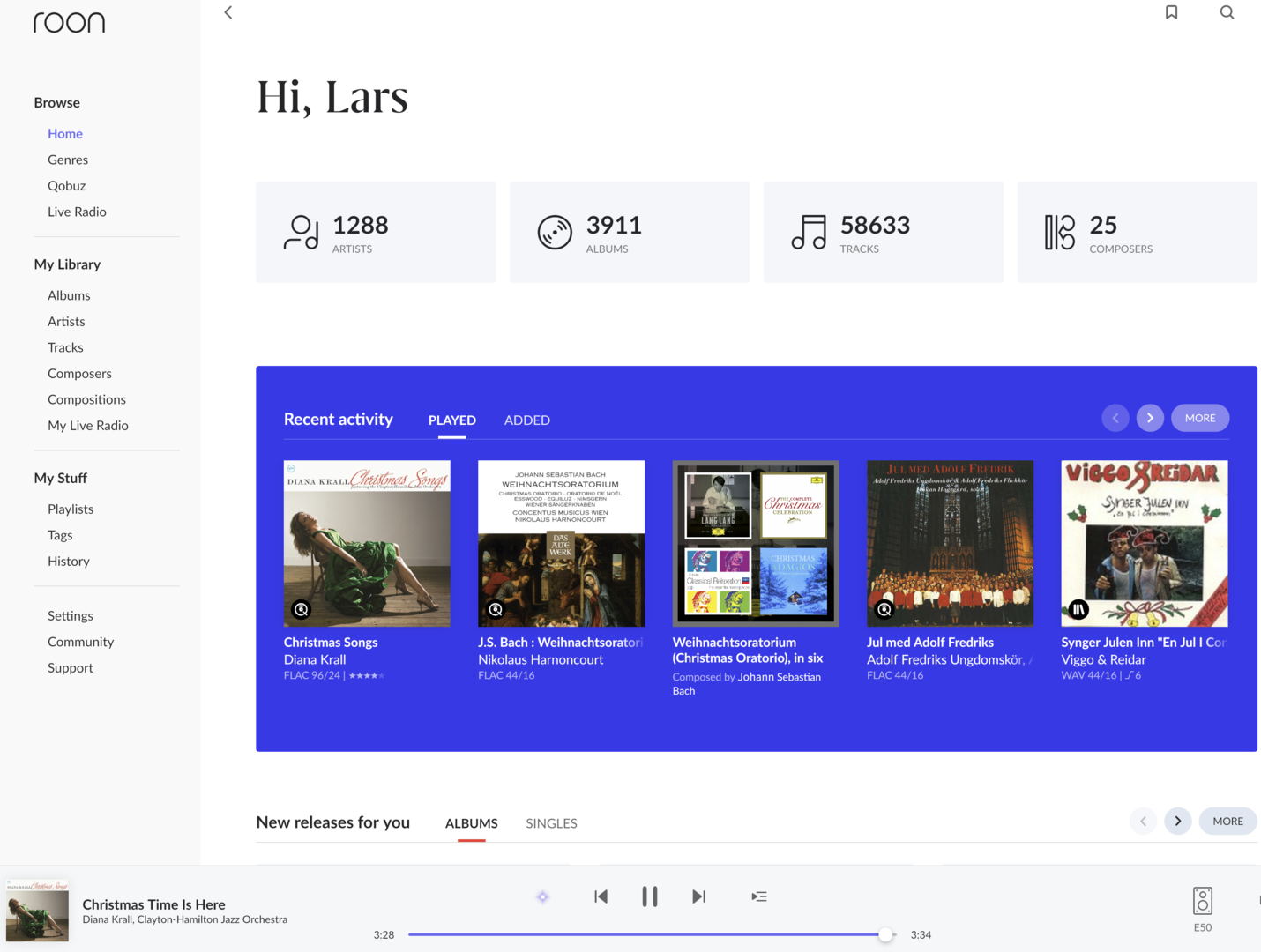
Task: Open My Live Radio in the sidebar
Action: 88,425
